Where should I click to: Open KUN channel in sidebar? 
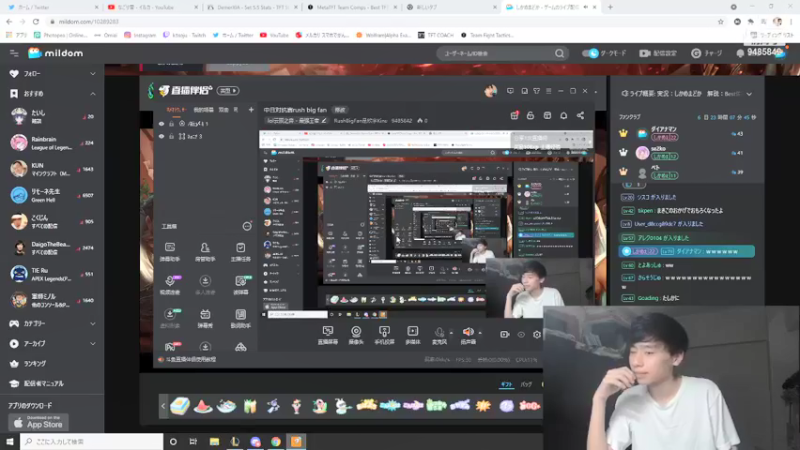tap(52, 169)
